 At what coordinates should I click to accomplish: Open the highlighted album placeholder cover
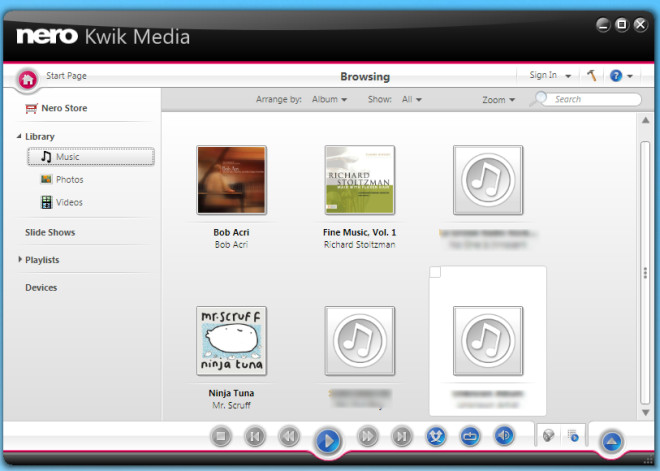(x=488, y=341)
